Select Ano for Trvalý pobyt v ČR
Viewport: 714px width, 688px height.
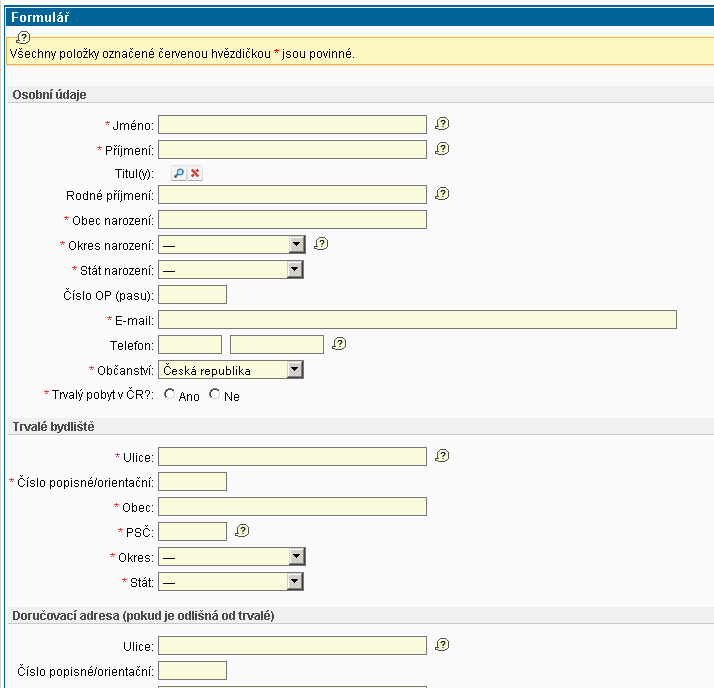(x=170, y=395)
